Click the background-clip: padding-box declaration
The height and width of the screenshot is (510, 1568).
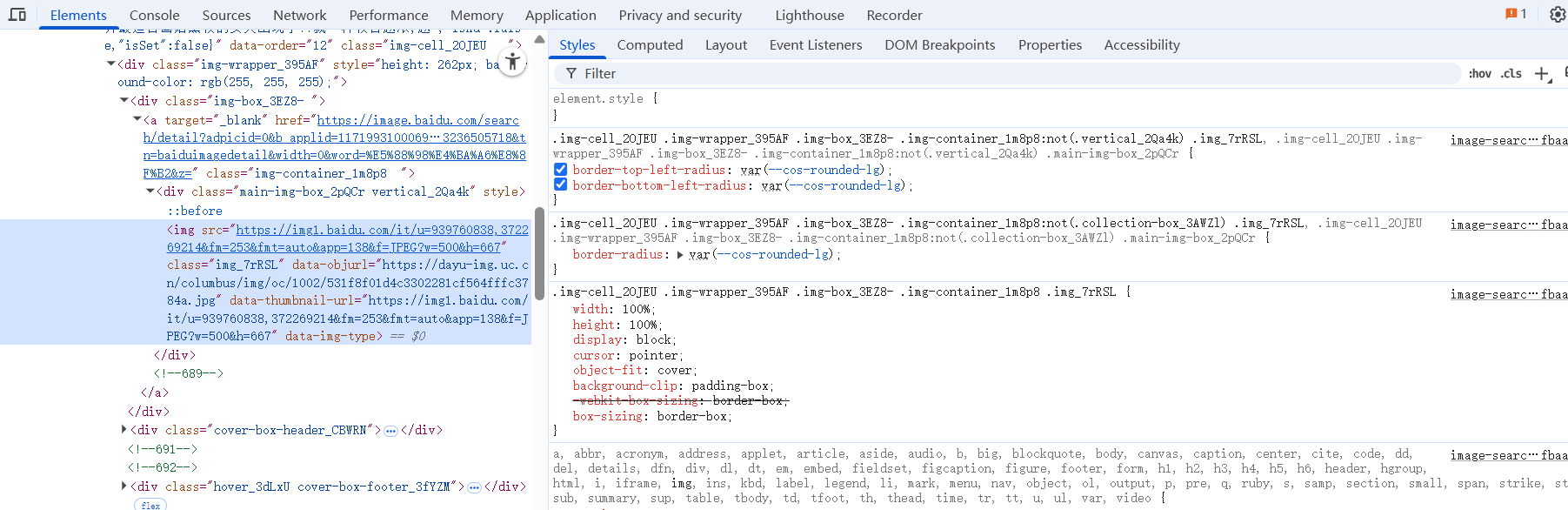pyautogui.click(x=673, y=386)
